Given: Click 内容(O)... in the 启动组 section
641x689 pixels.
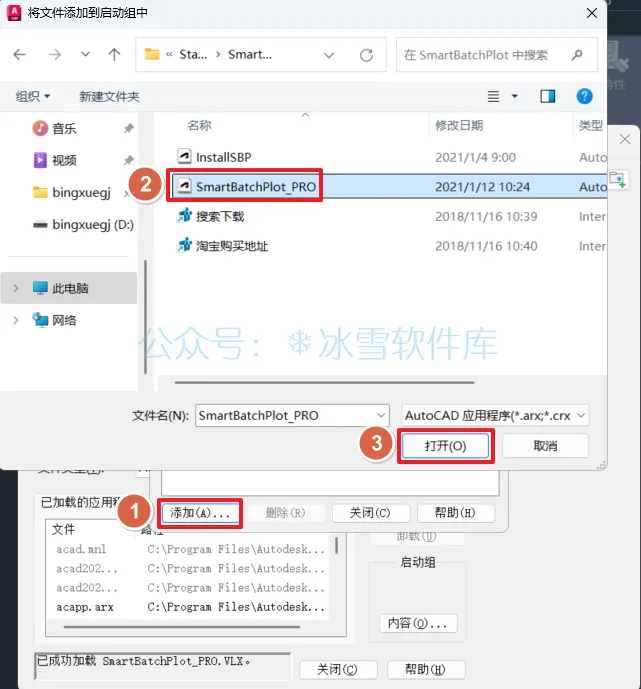Looking at the screenshot, I should tap(418, 623).
